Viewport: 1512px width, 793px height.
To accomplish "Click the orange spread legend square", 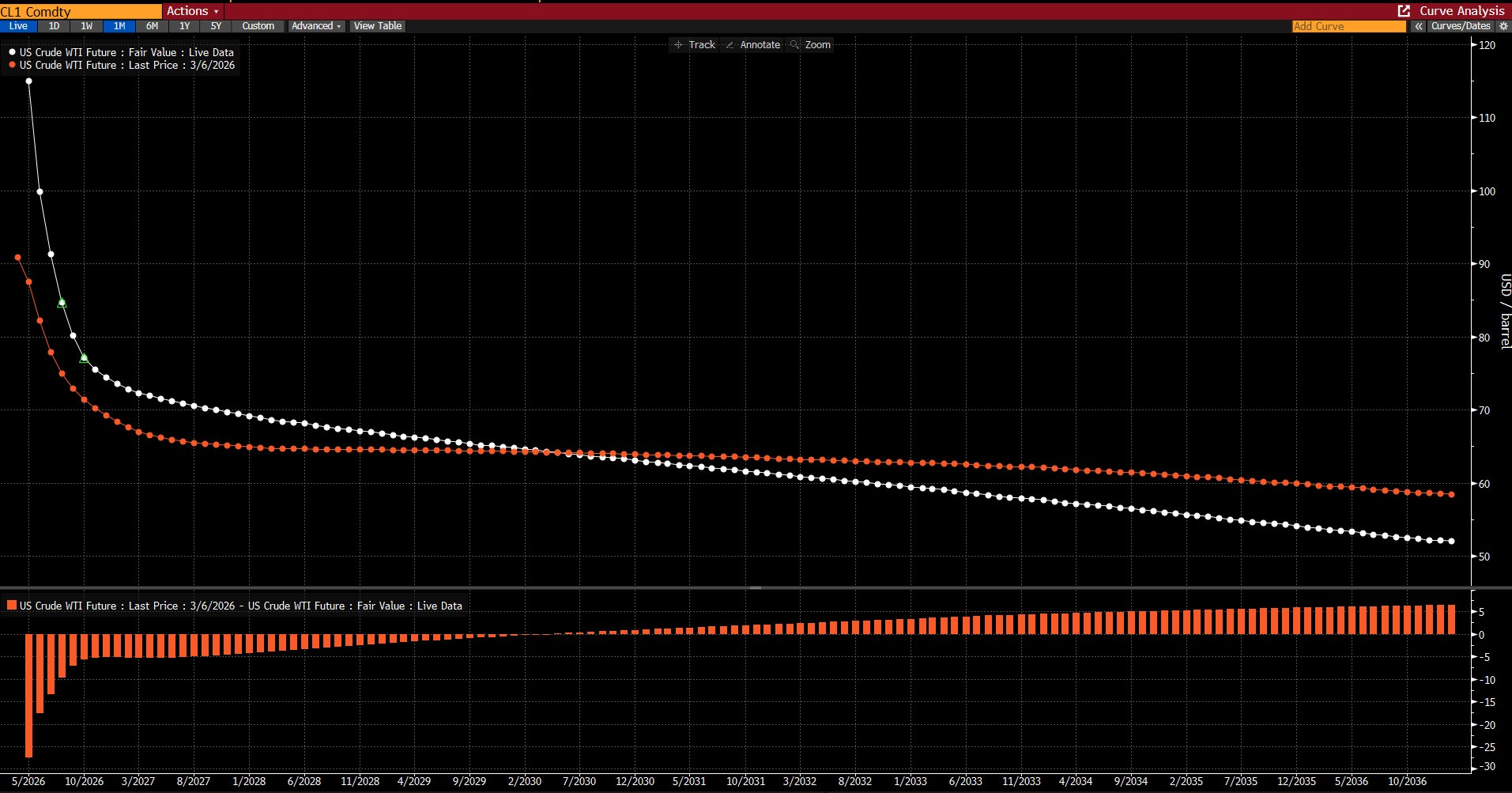I will [x=12, y=606].
